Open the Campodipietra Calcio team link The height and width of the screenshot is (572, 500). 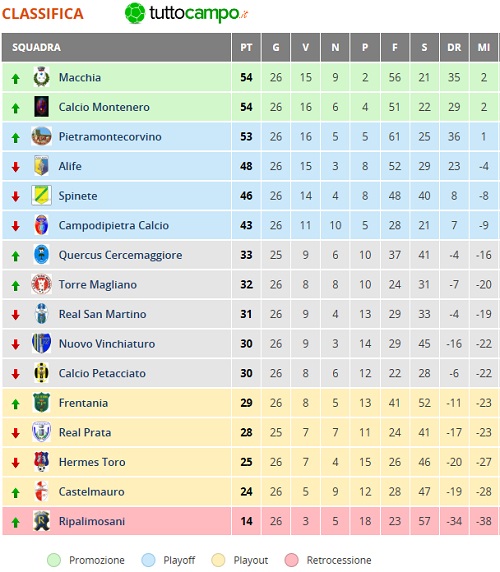pyautogui.click(x=113, y=225)
